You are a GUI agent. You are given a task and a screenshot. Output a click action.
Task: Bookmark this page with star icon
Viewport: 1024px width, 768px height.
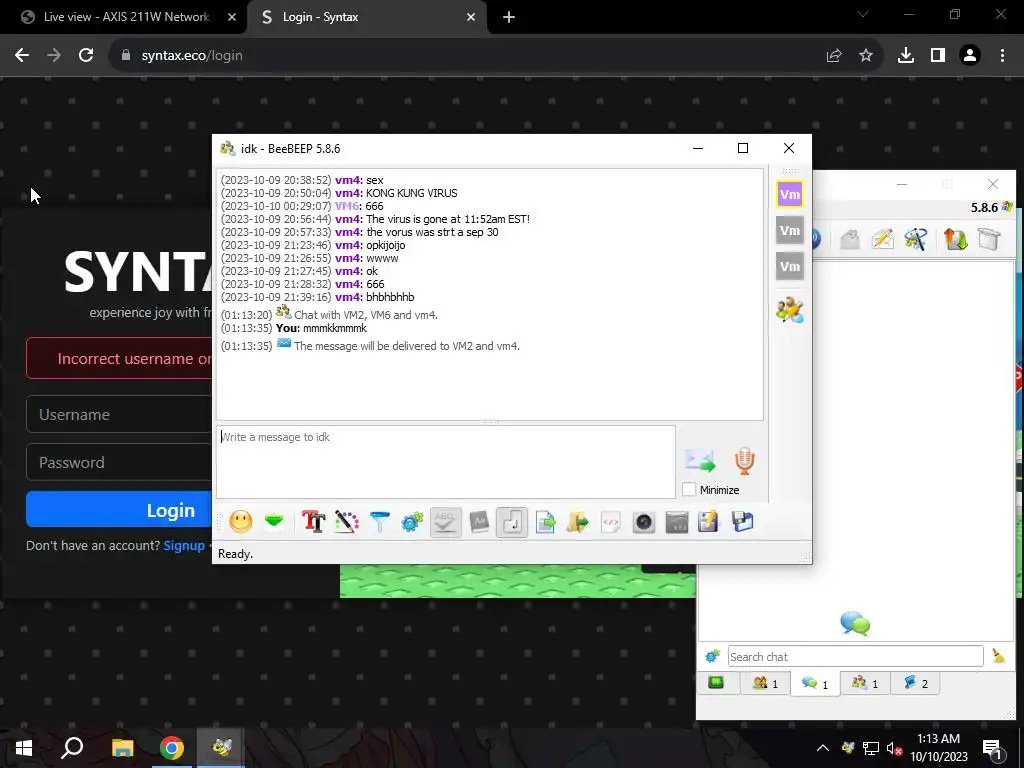point(866,56)
